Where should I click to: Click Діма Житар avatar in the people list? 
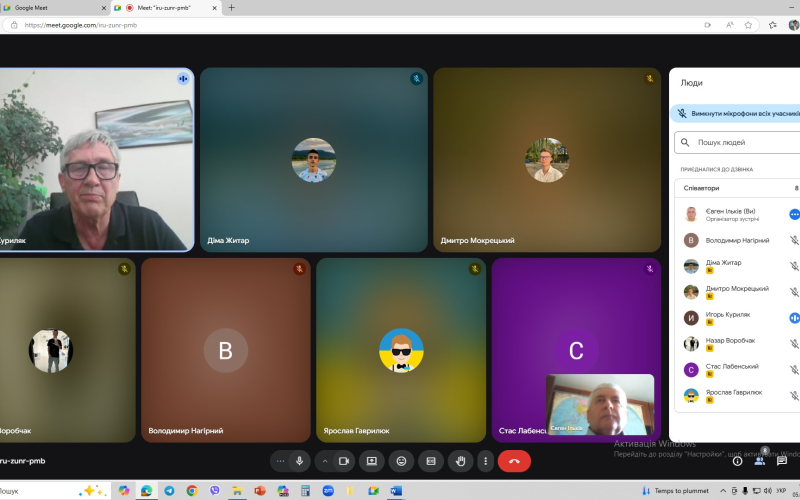click(x=691, y=266)
